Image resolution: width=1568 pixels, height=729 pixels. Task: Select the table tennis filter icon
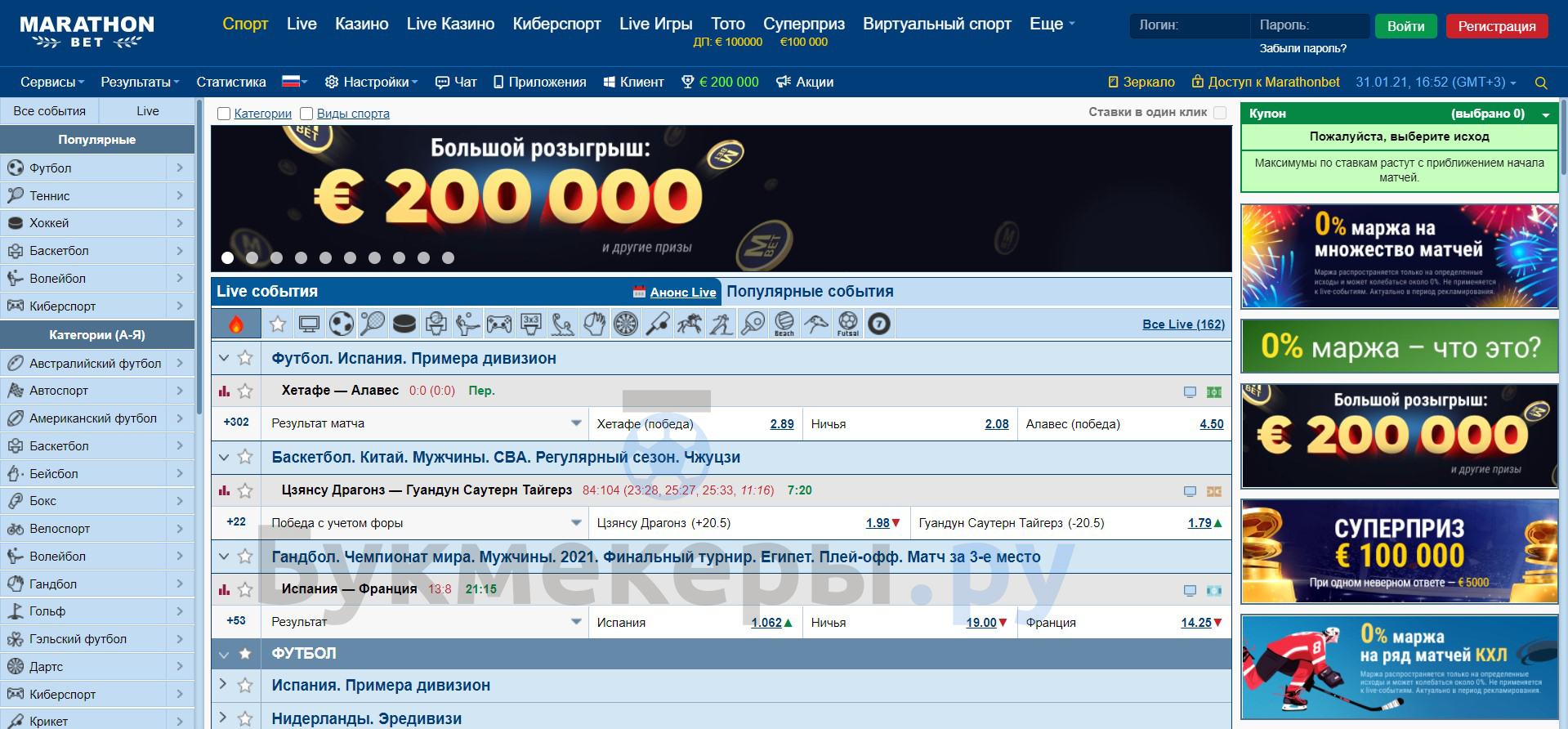(x=753, y=324)
